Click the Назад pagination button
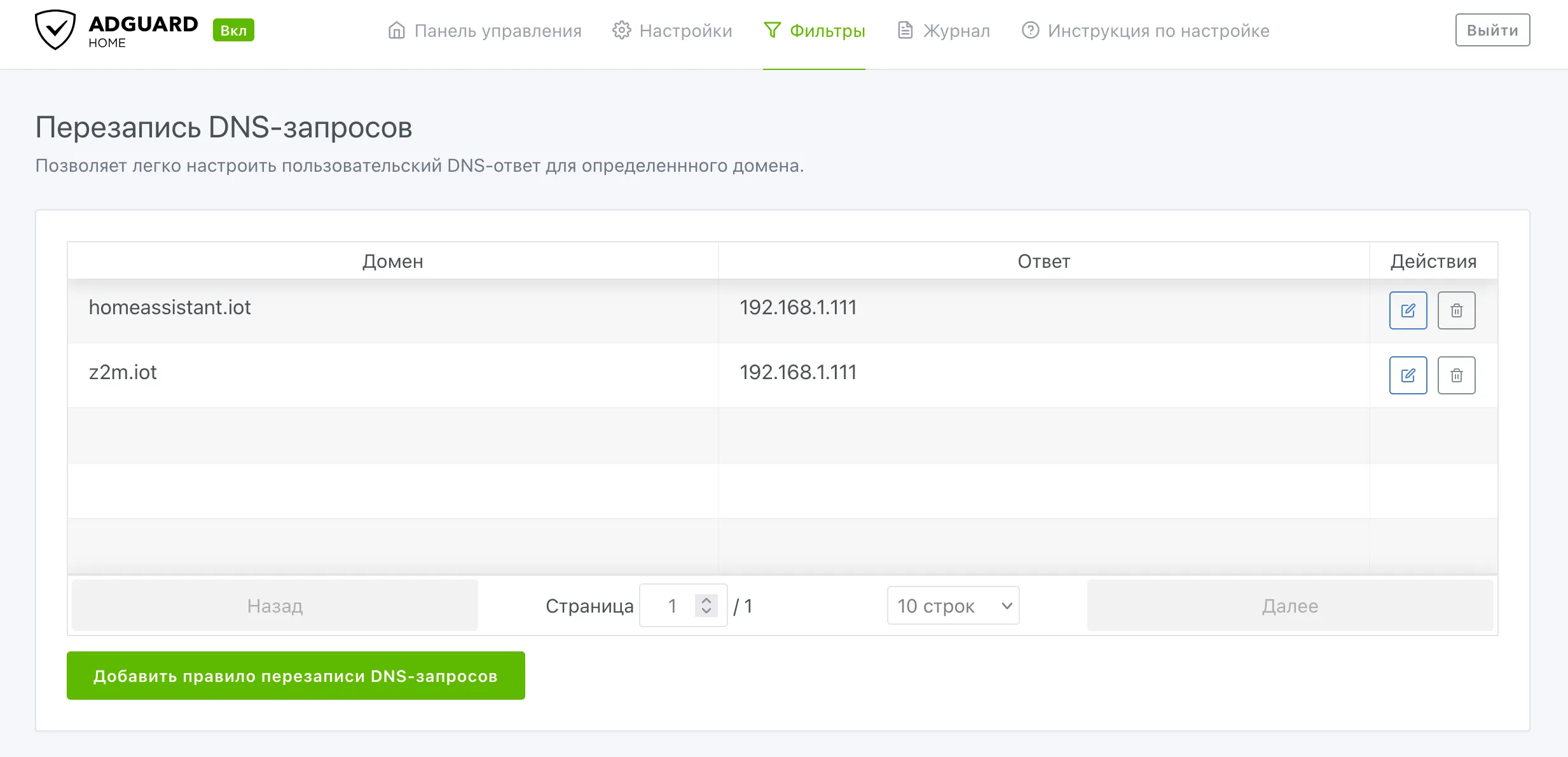Image resolution: width=1568 pixels, height=757 pixels. (275, 606)
